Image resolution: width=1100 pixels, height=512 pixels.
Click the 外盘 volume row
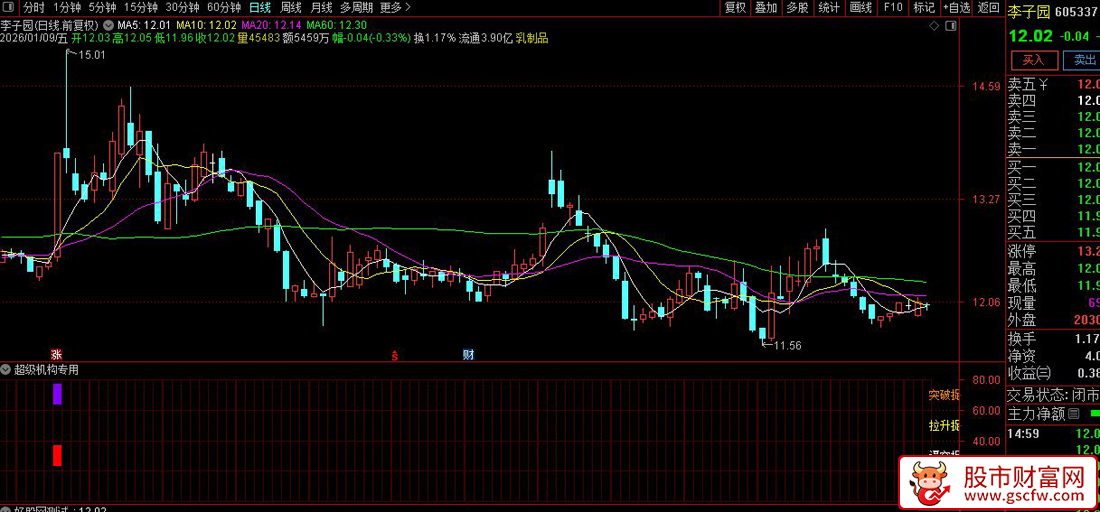1054,321
